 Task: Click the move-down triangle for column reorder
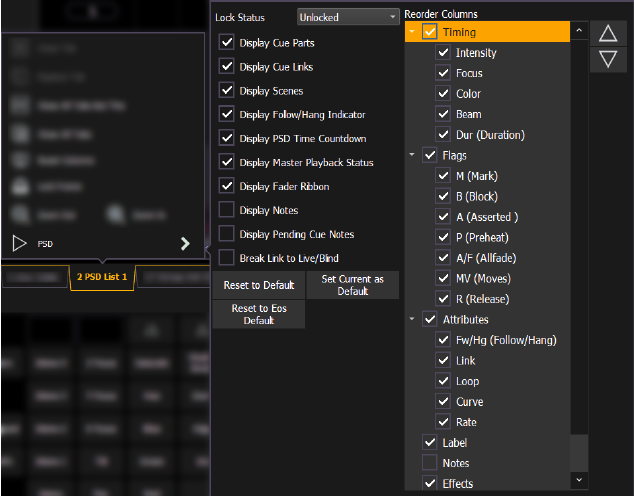coord(607,60)
